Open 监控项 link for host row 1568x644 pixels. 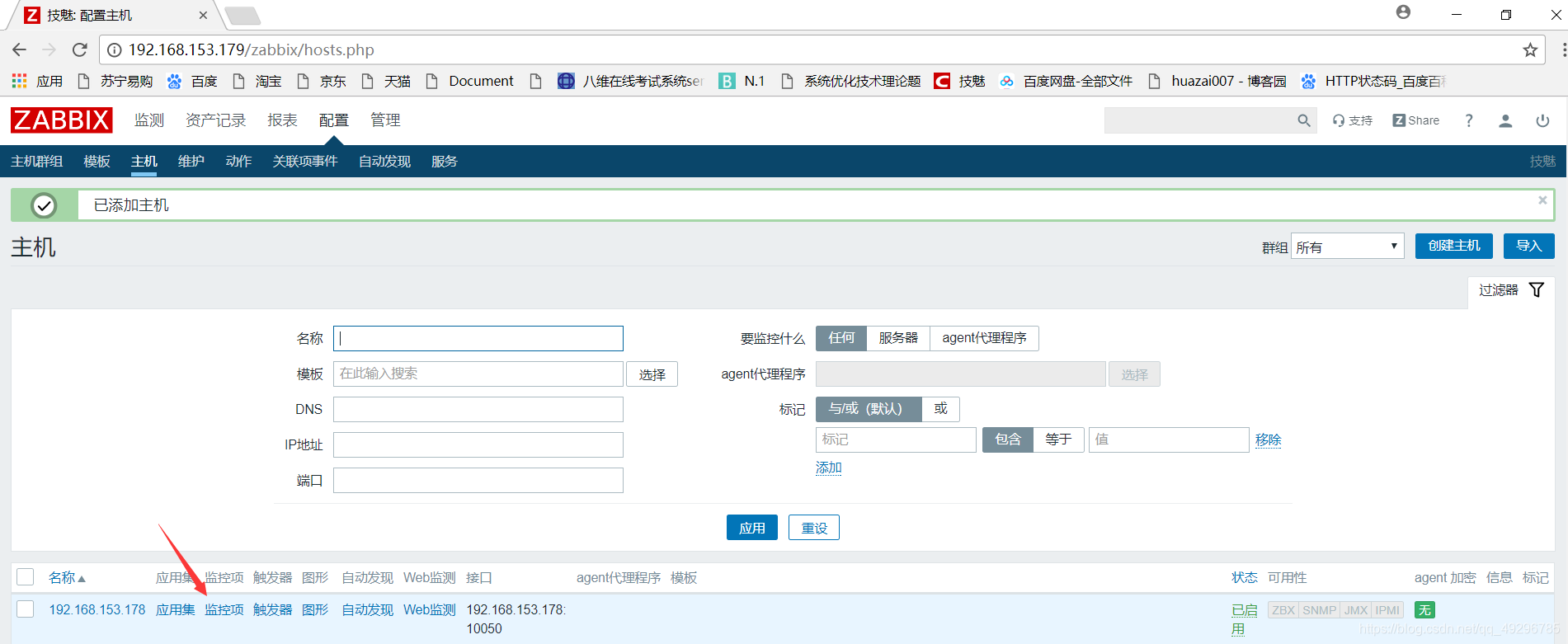click(x=224, y=609)
